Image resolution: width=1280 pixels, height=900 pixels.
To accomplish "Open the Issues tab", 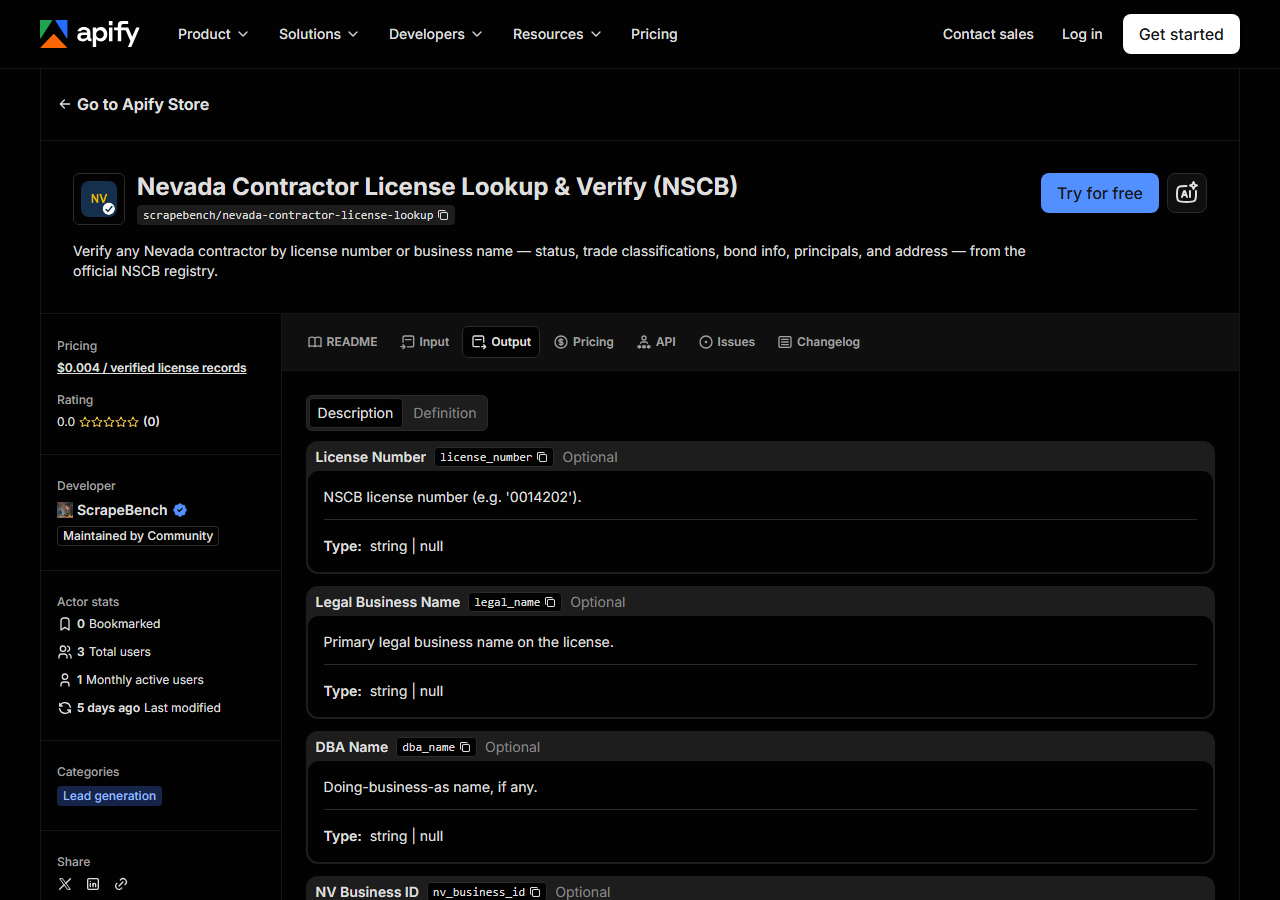I will point(727,342).
